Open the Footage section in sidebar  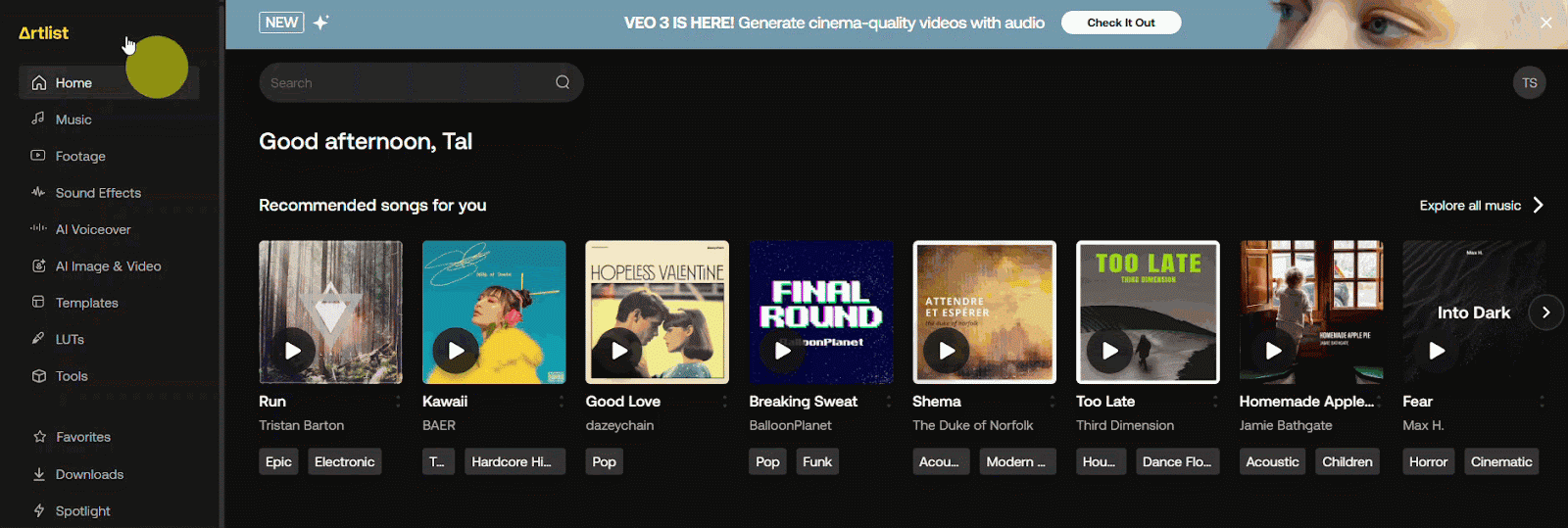click(x=79, y=156)
